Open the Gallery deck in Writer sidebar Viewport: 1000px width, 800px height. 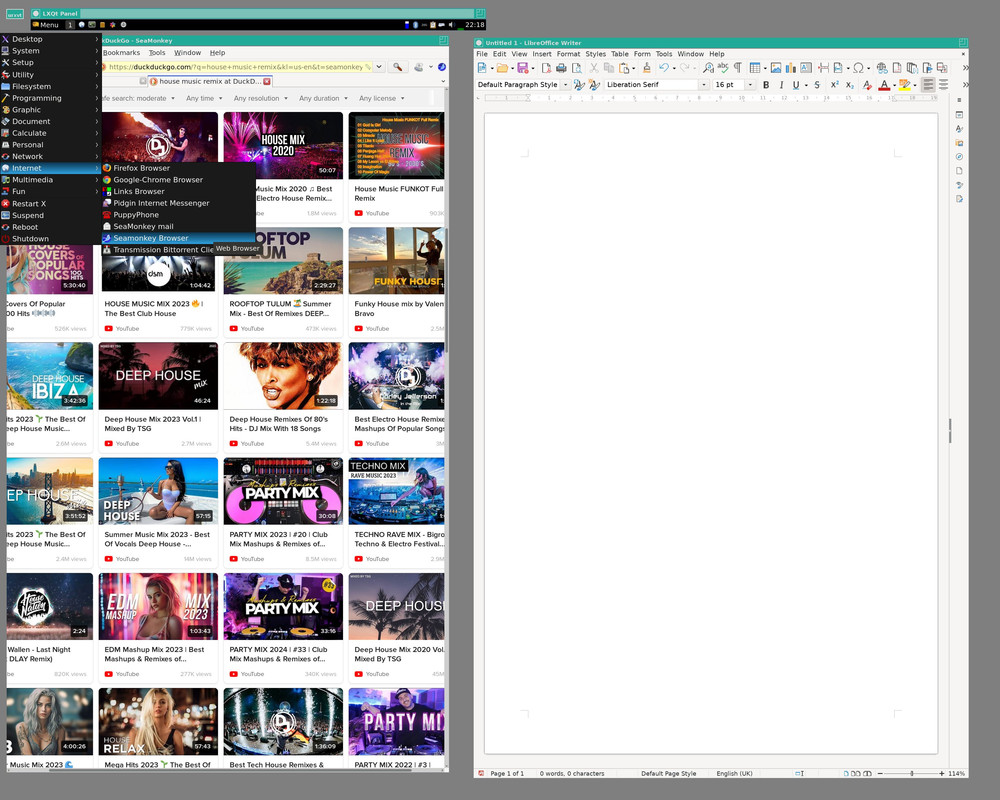point(959,143)
